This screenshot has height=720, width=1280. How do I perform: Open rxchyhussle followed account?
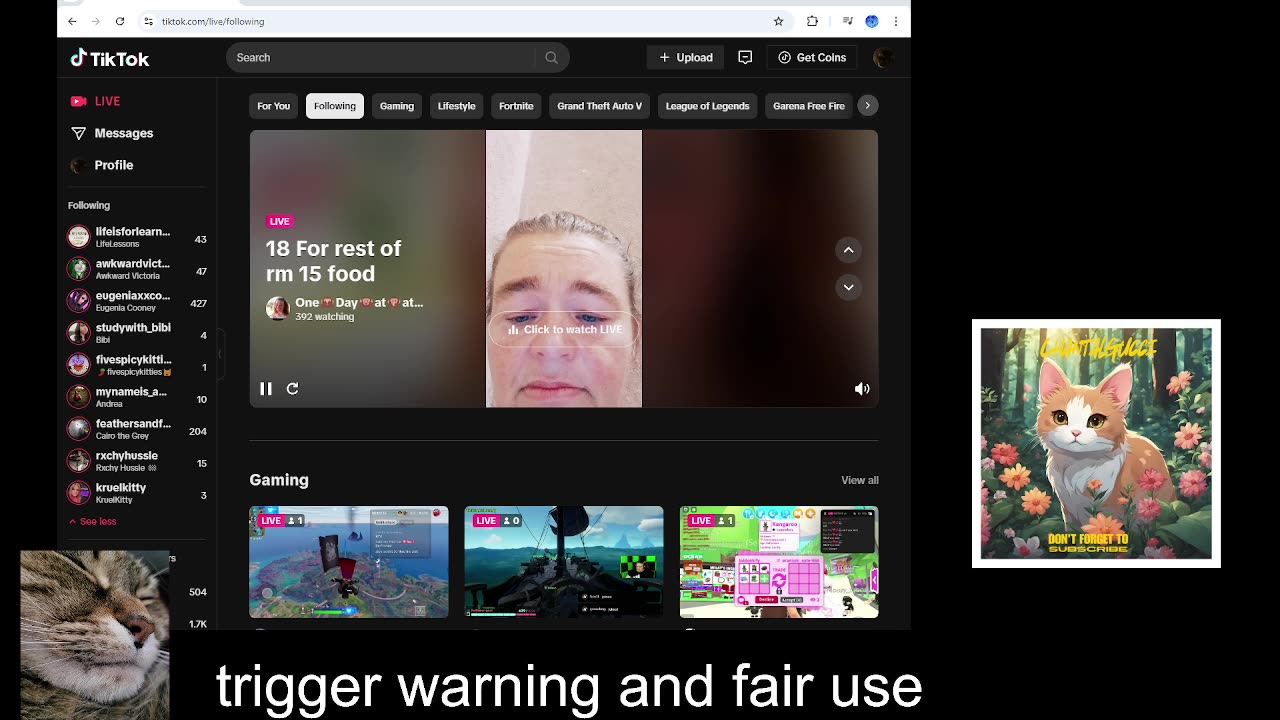tap(137, 461)
